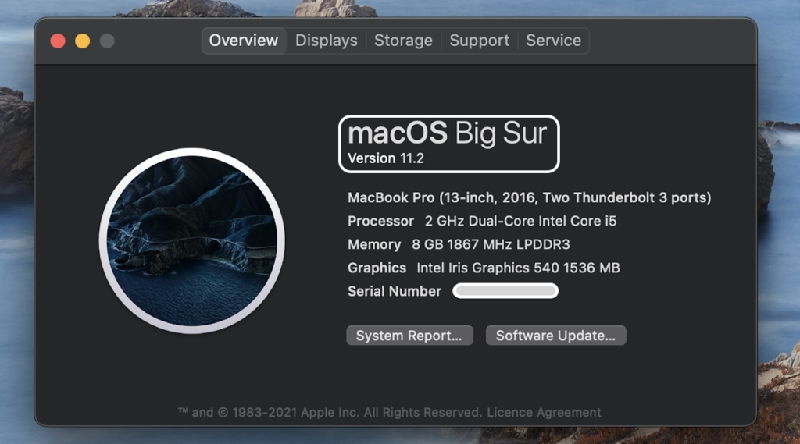Click the macOS Big Sur title
This screenshot has height=444, width=800.
pyautogui.click(x=447, y=133)
